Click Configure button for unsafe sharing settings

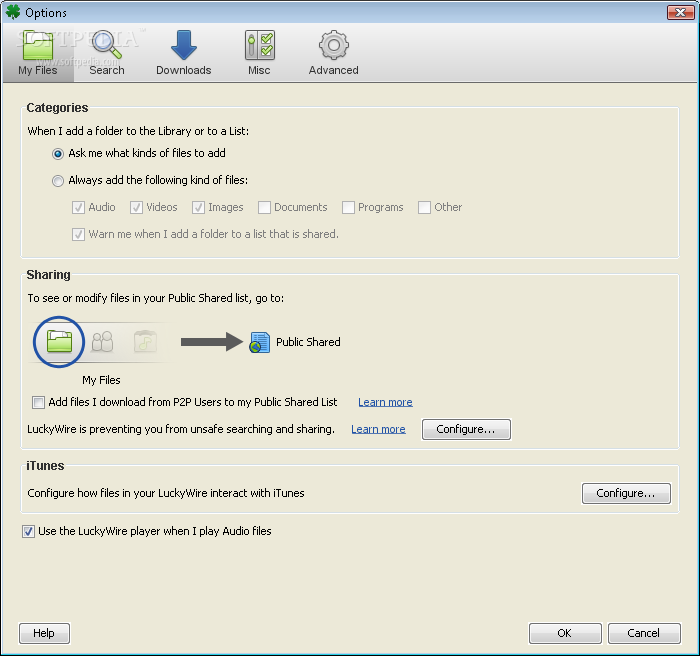[x=466, y=429]
